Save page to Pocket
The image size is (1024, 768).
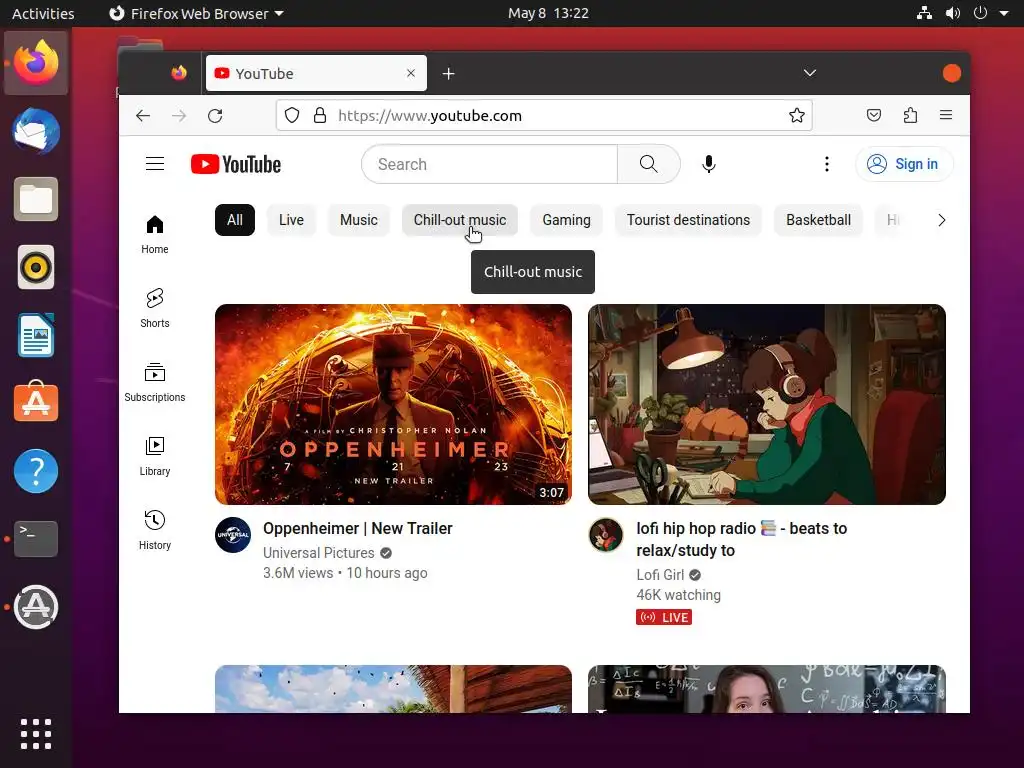pos(874,116)
